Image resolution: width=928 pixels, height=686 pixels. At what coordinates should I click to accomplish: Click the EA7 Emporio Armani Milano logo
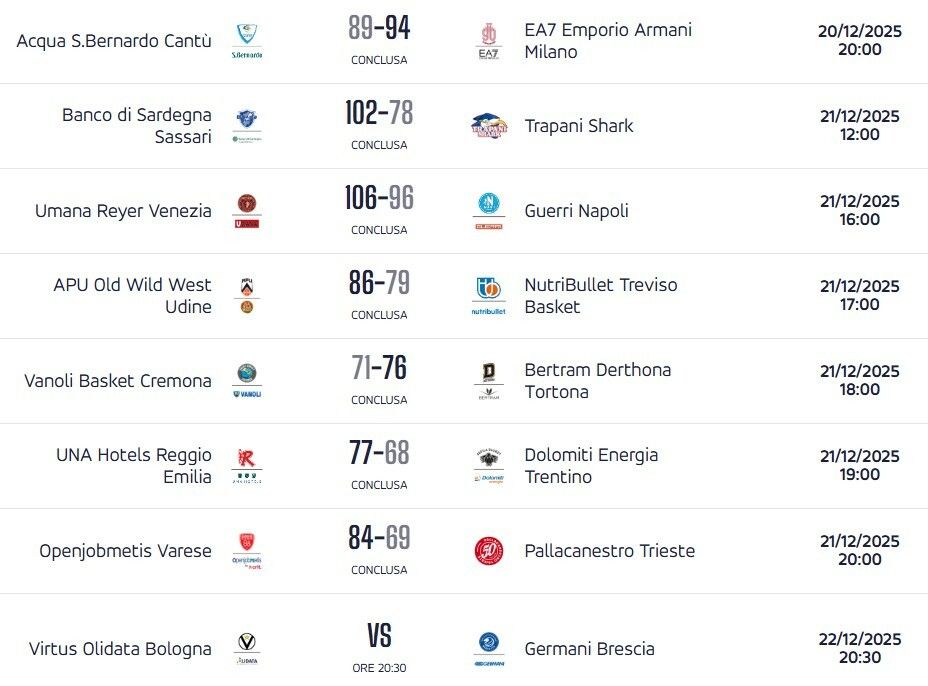tap(488, 41)
